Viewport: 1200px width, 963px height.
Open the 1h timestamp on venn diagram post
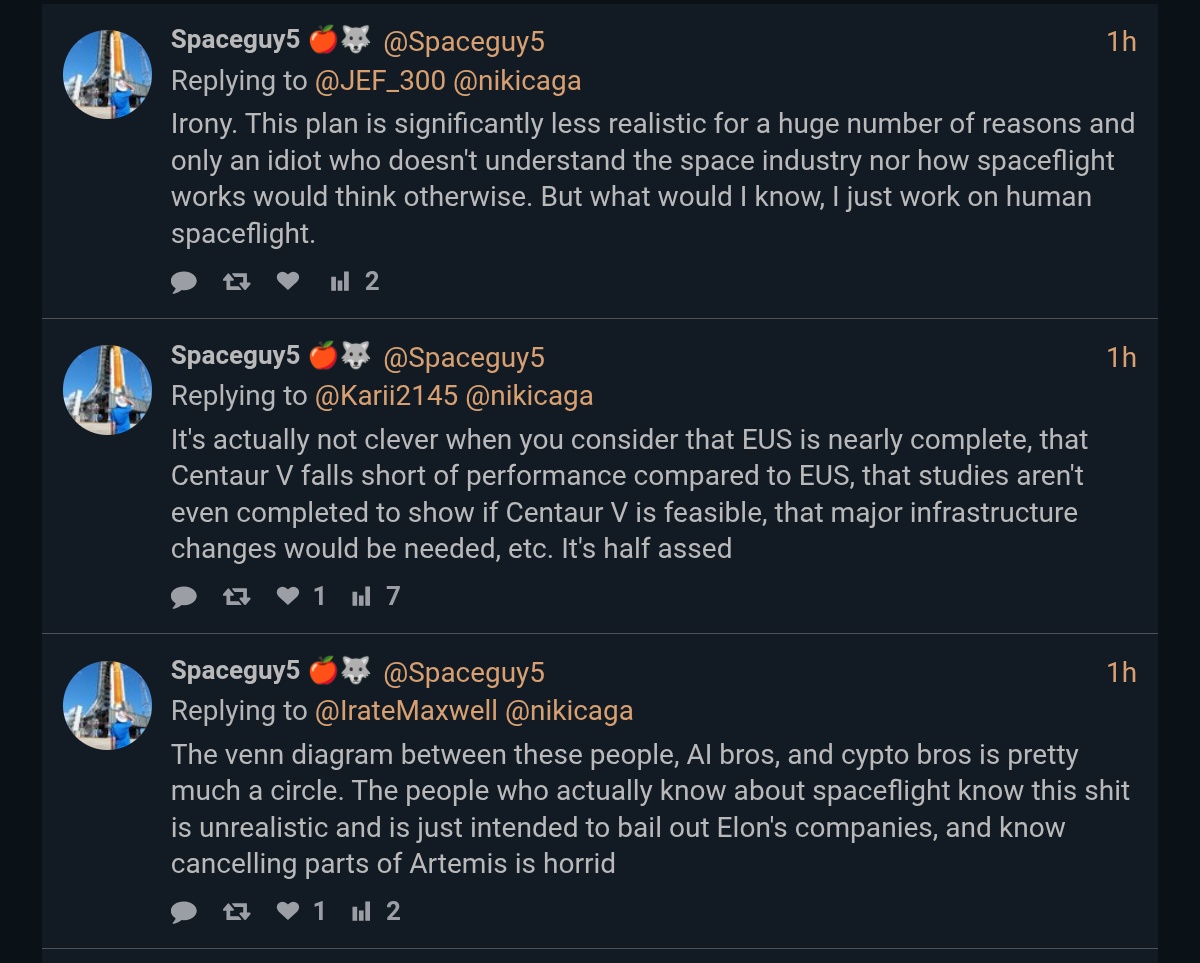(1121, 673)
